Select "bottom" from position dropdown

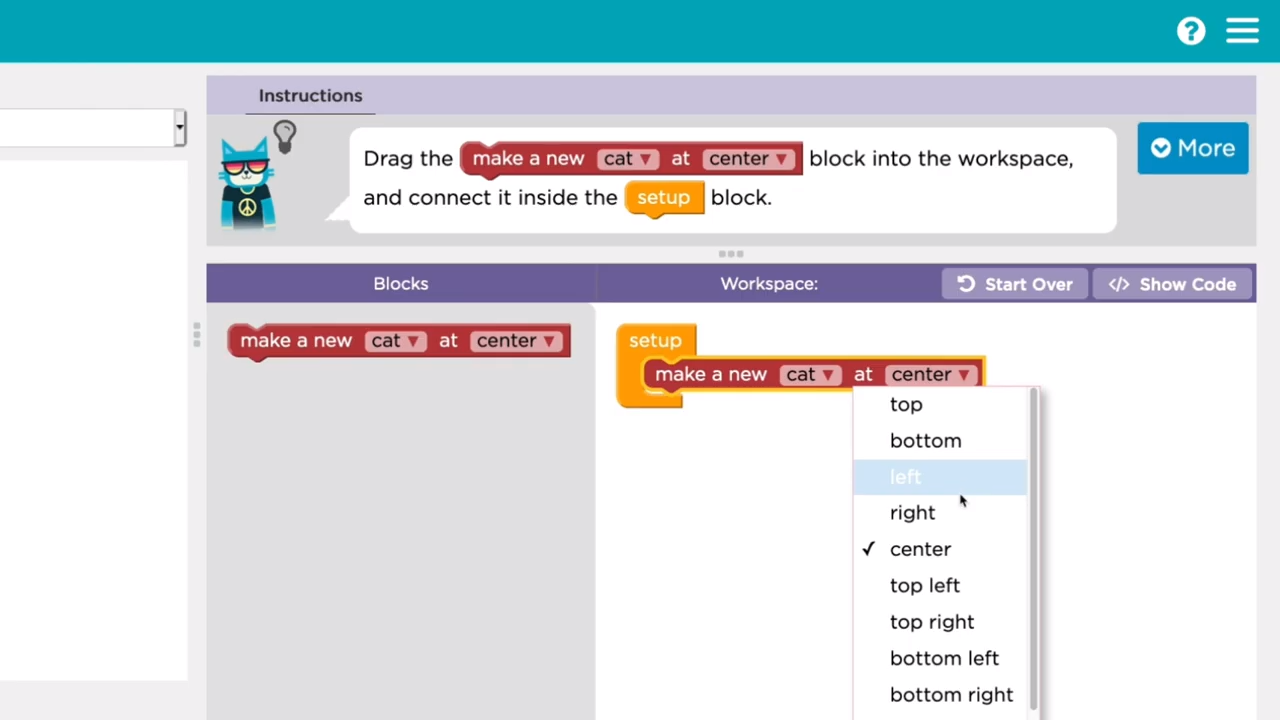pyautogui.click(x=925, y=441)
